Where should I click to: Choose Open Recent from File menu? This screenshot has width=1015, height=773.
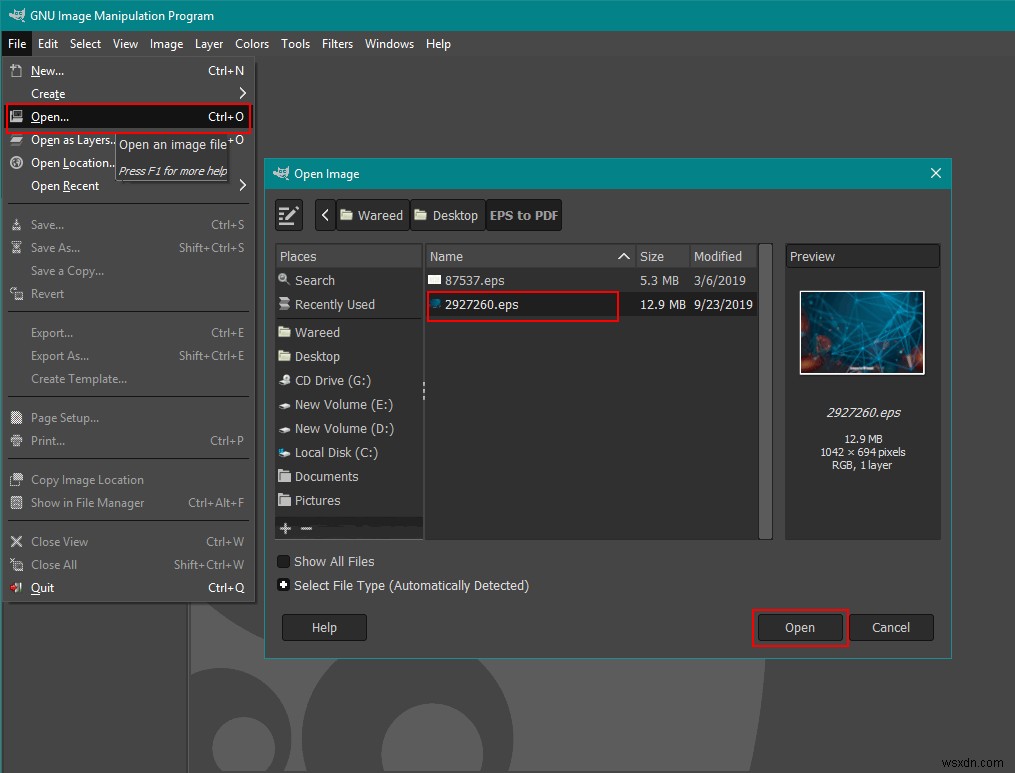point(65,186)
